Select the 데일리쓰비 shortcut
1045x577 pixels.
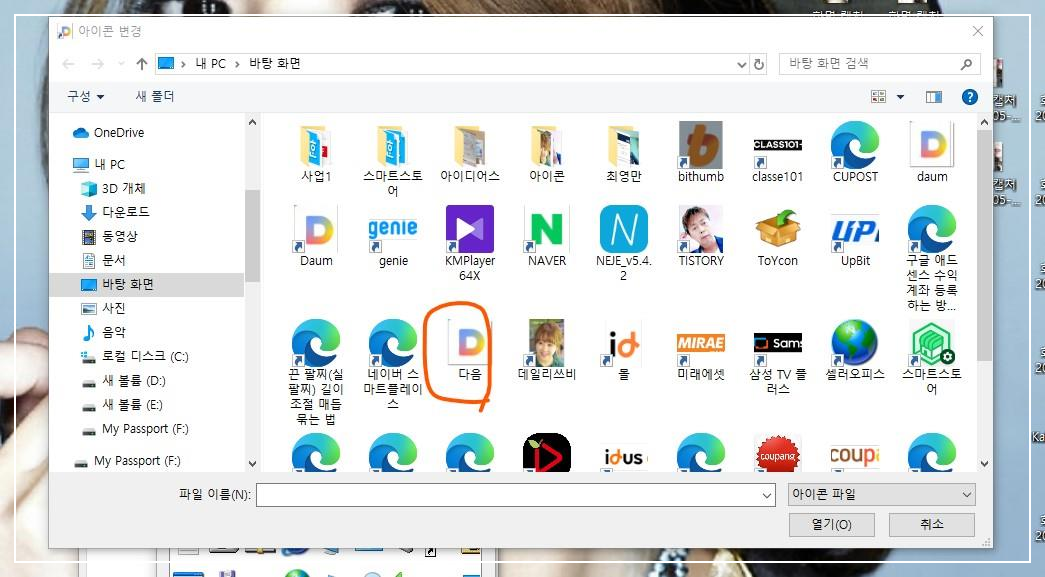point(546,350)
